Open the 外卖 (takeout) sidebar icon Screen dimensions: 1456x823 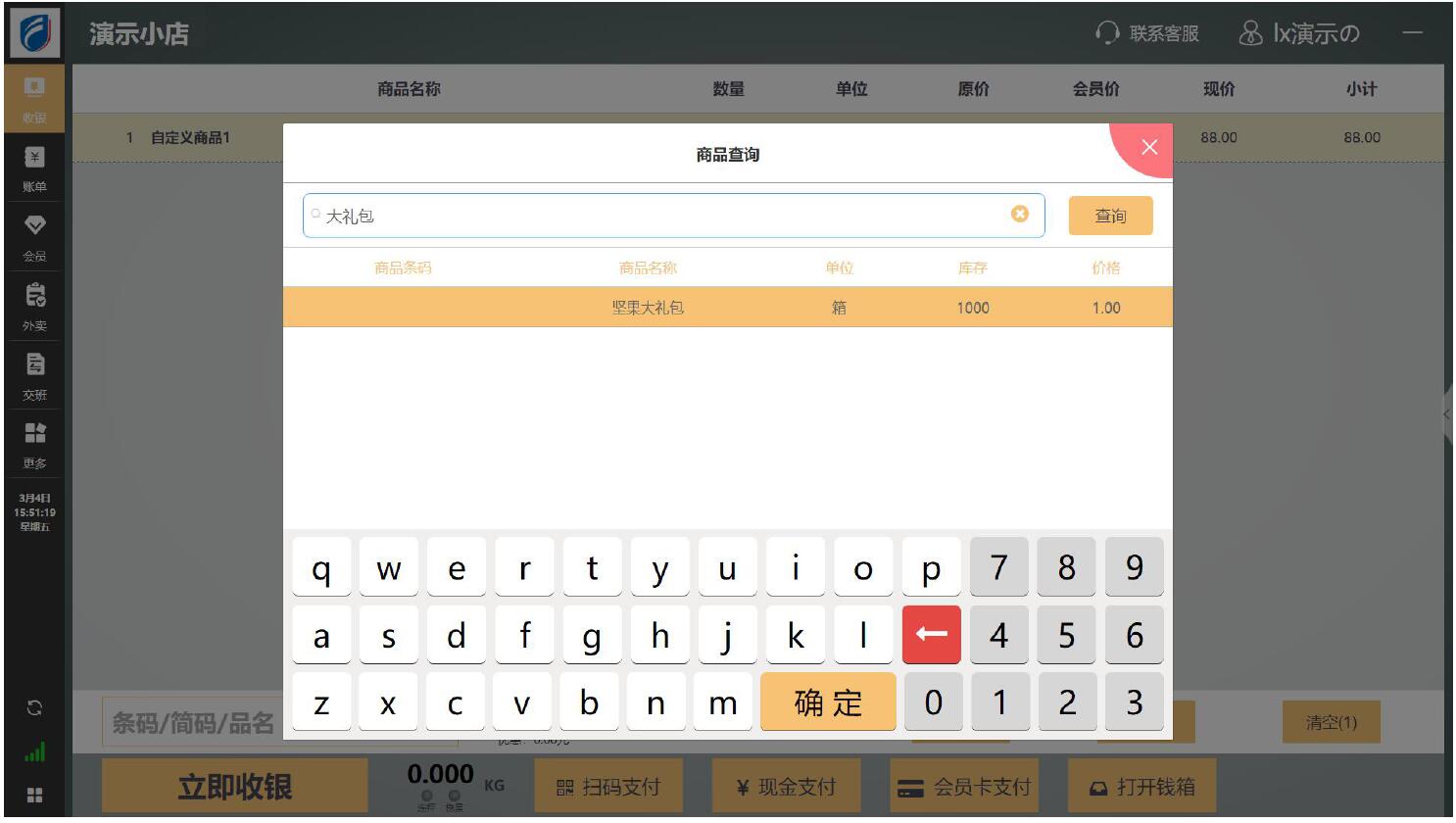click(x=34, y=306)
